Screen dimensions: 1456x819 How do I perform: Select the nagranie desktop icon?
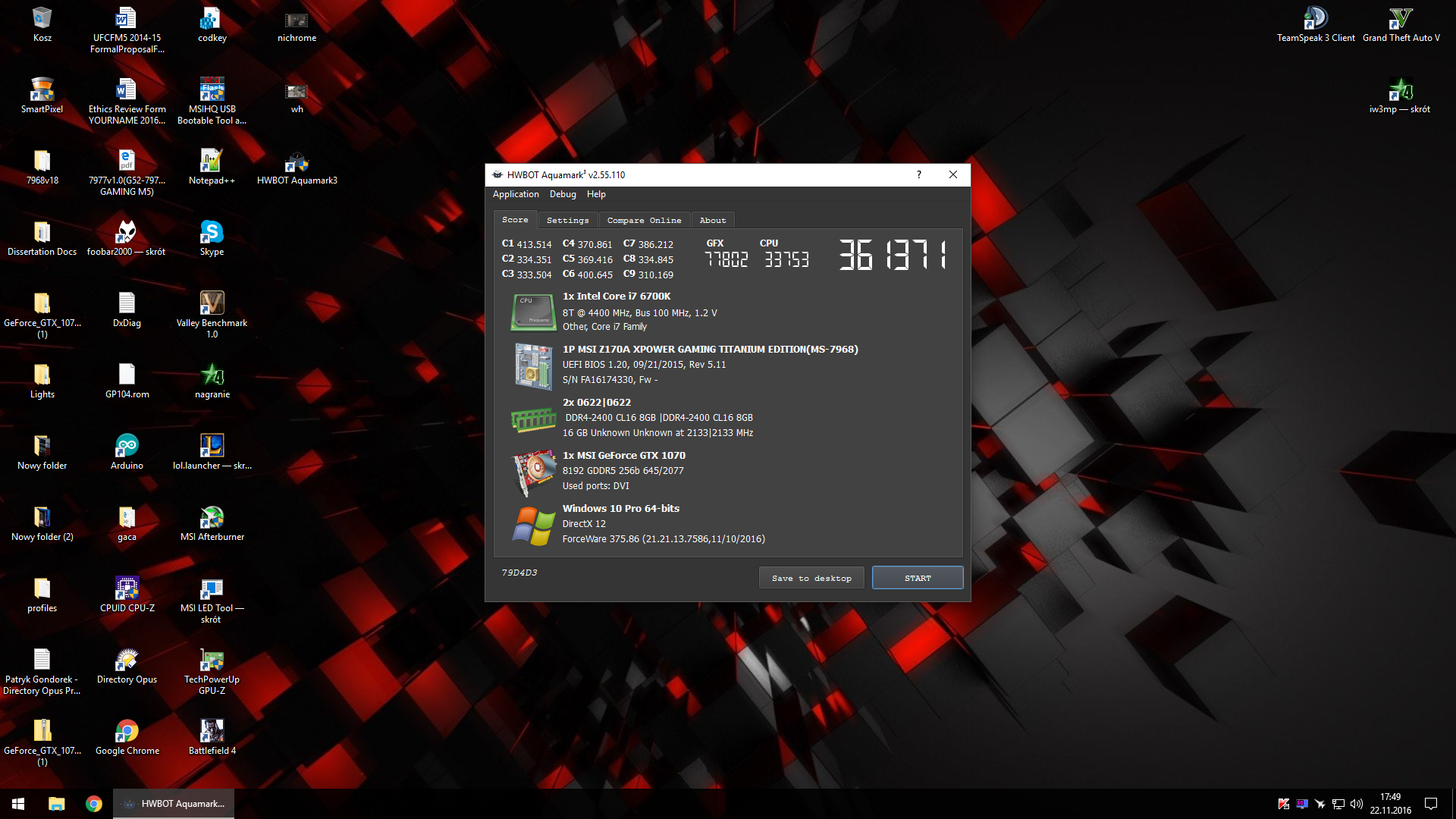pos(212,381)
